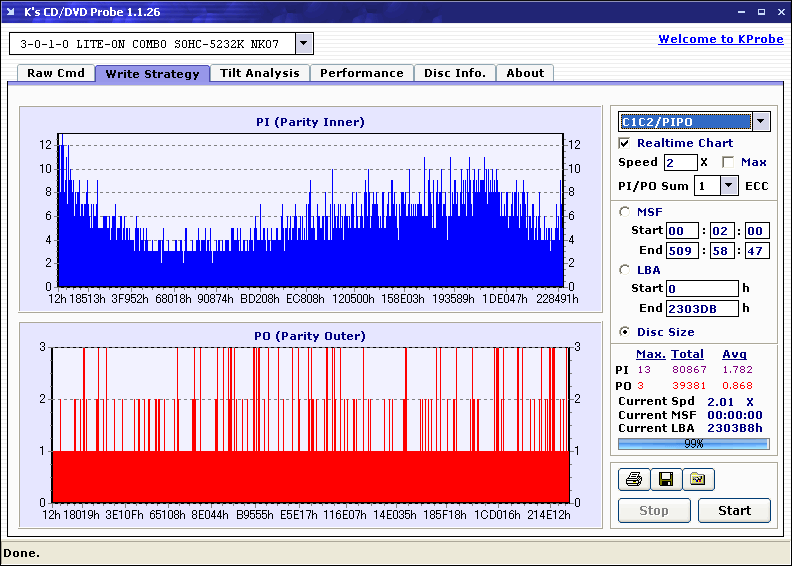Open the LITE-ON drive selection dropdown
The width and height of the screenshot is (792, 566).
point(304,44)
